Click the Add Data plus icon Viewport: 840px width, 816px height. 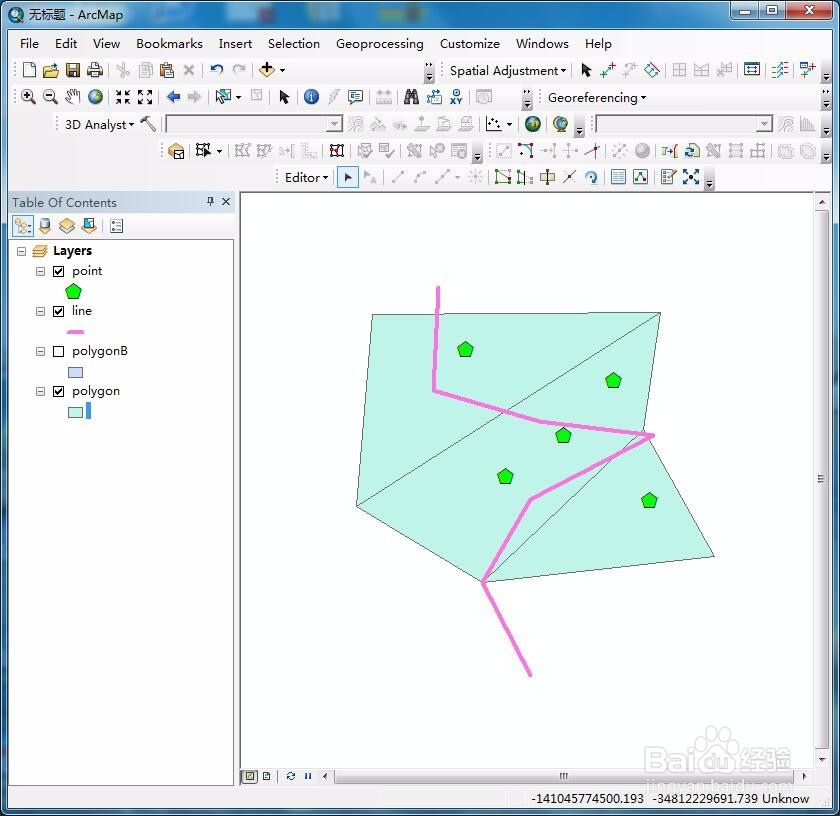point(266,70)
